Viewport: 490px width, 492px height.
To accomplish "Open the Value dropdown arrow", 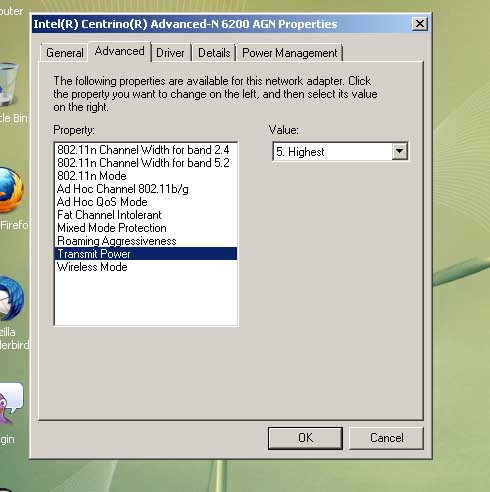I will tap(399, 152).
